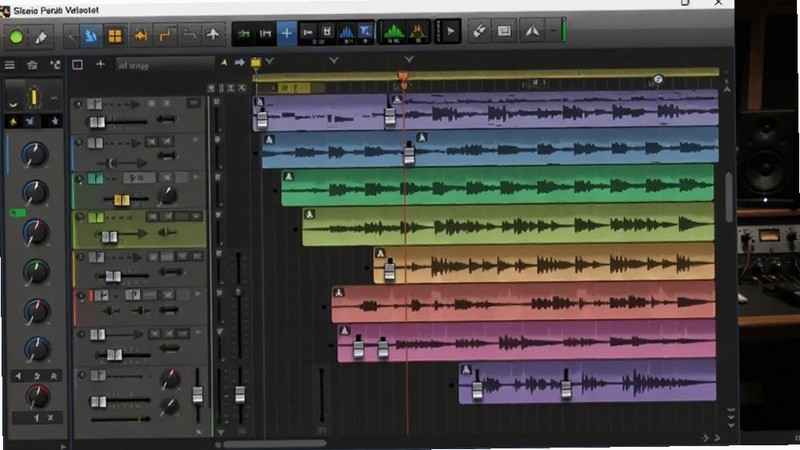Click the orange zigzag step-line icon

[x=165, y=35]
